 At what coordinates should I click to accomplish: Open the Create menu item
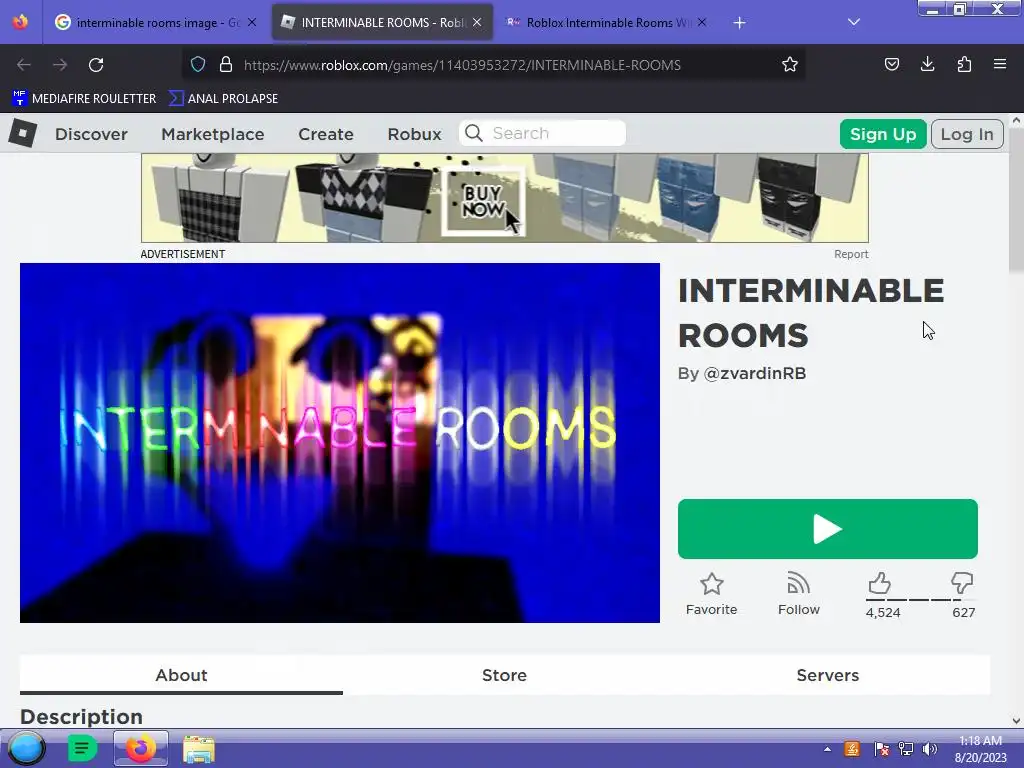tap(326, 134)
